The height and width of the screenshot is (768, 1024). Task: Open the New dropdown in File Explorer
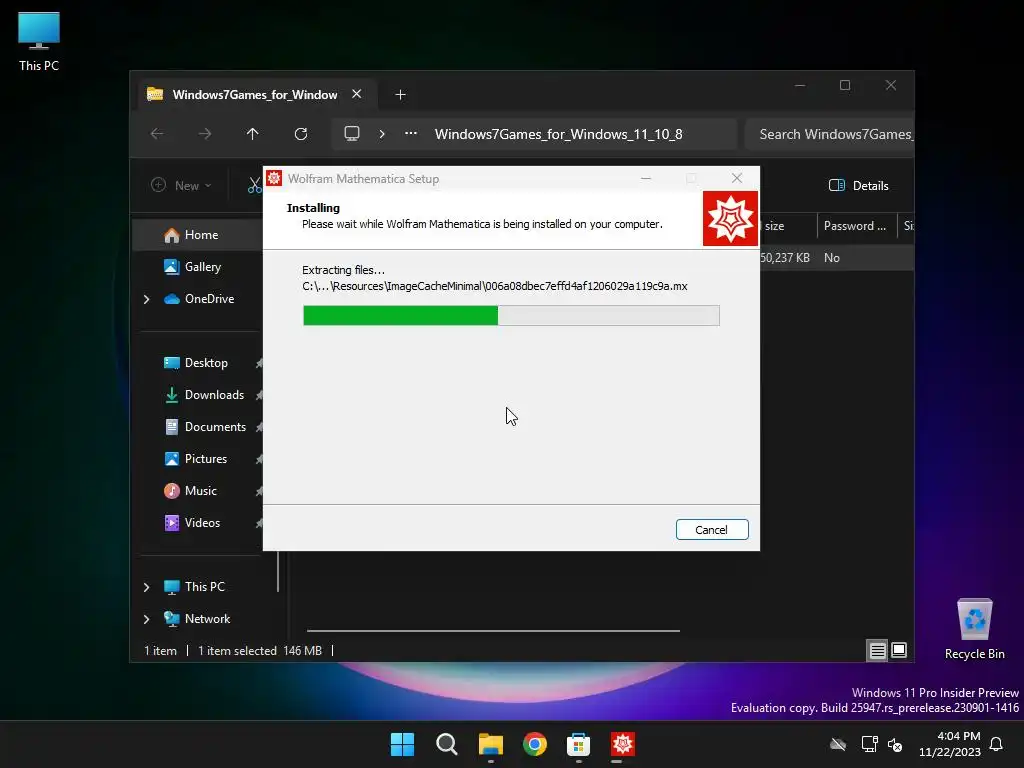(181, 185)
